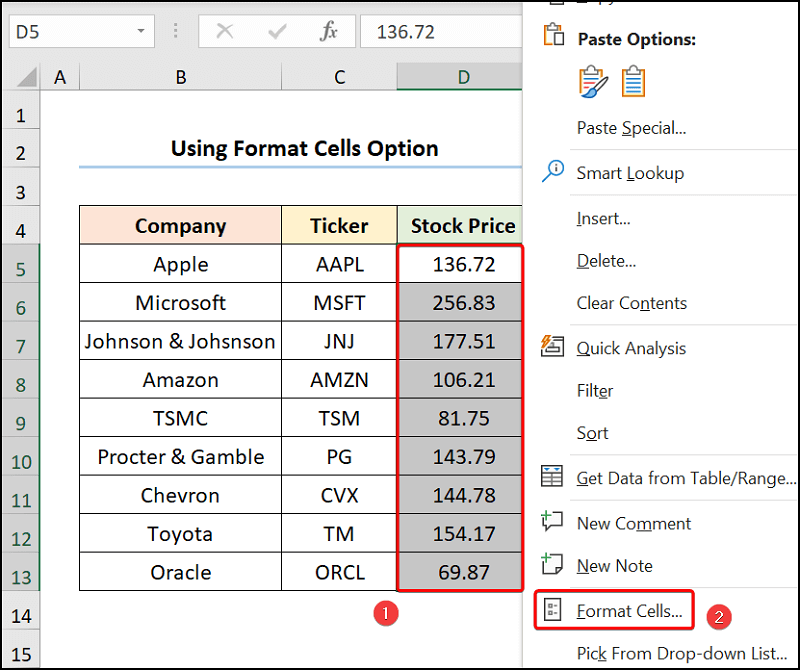
Task: Choose Paste Special from context menu
Action: [x=631, y=128]
